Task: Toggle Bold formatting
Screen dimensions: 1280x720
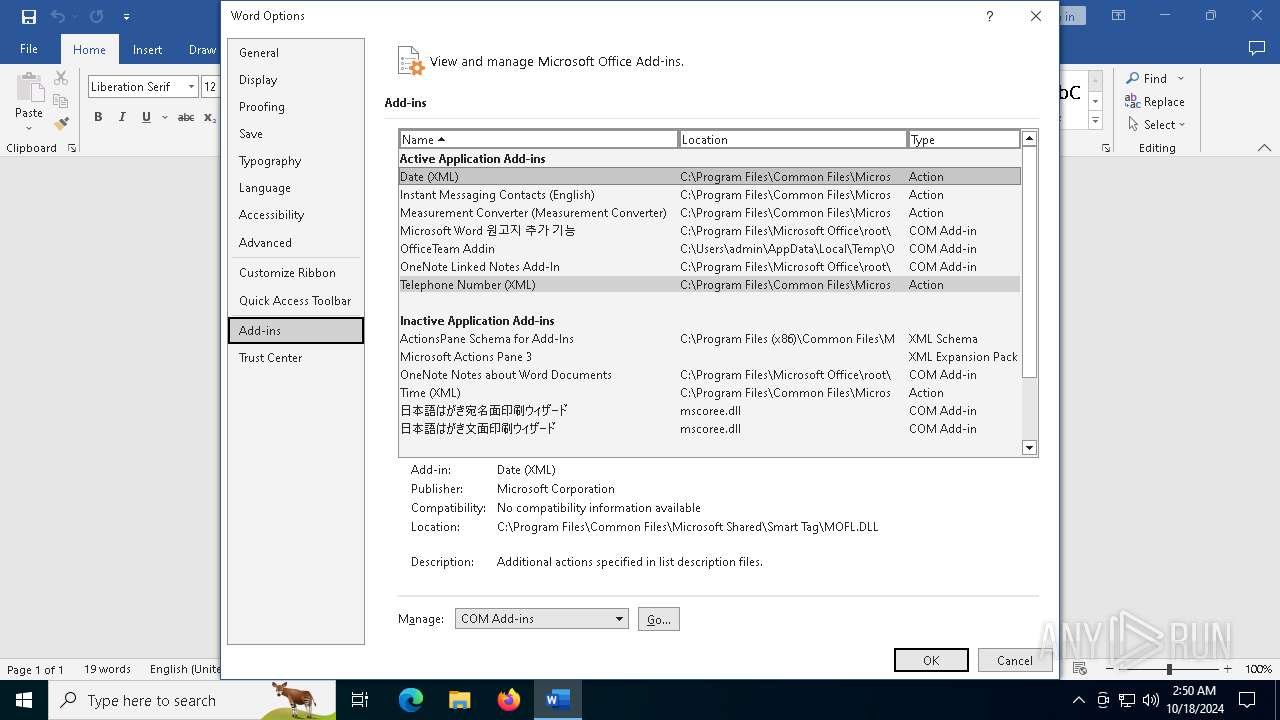Action: coord(98,117)
